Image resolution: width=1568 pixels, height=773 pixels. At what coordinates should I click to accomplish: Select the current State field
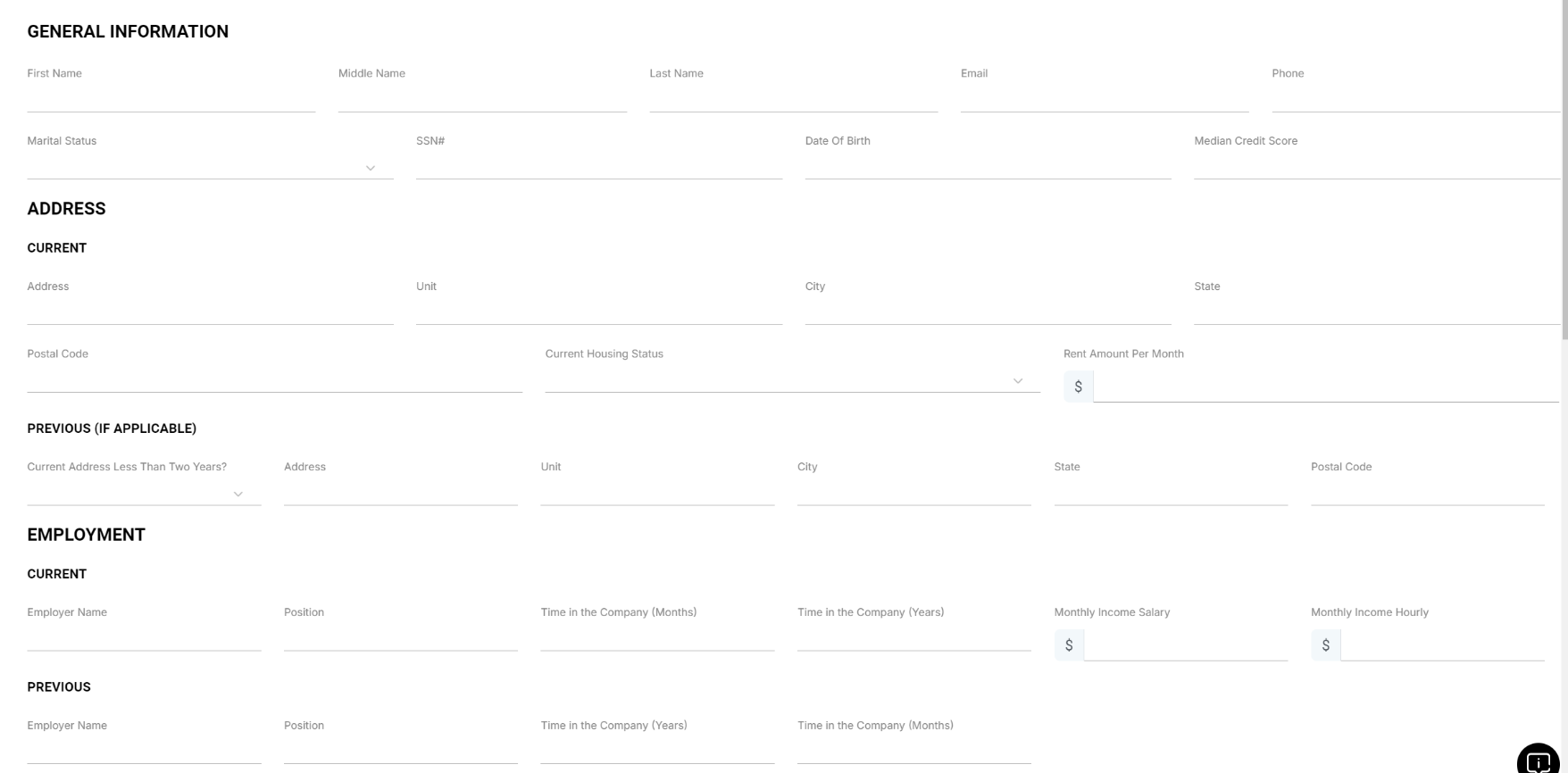1377,312
